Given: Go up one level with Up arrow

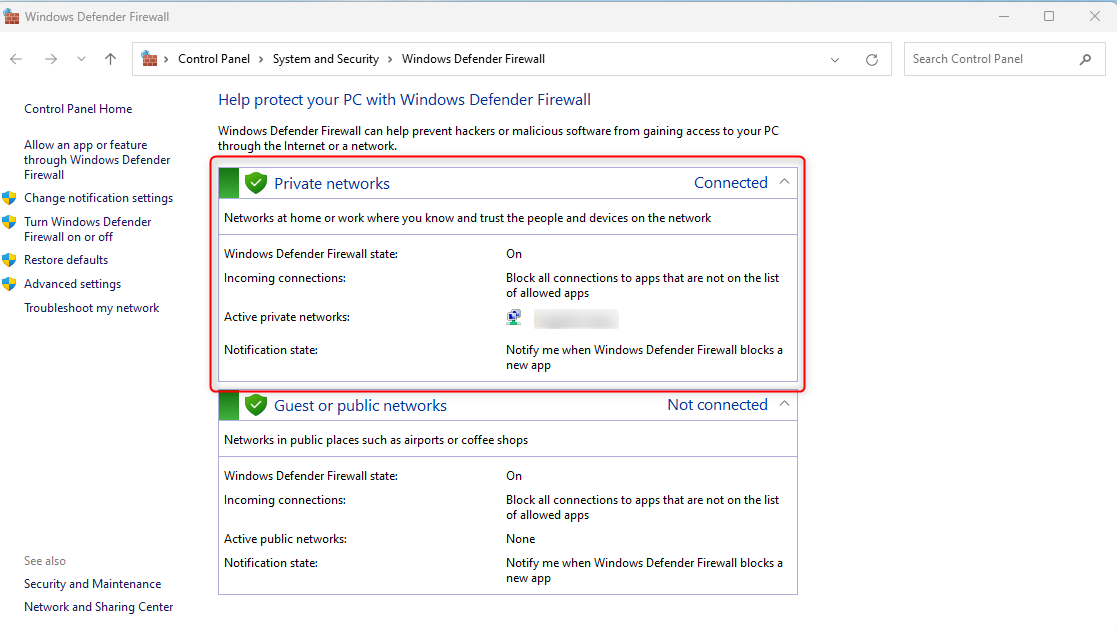Looking at the screenshot, I should tap(110, 59).
